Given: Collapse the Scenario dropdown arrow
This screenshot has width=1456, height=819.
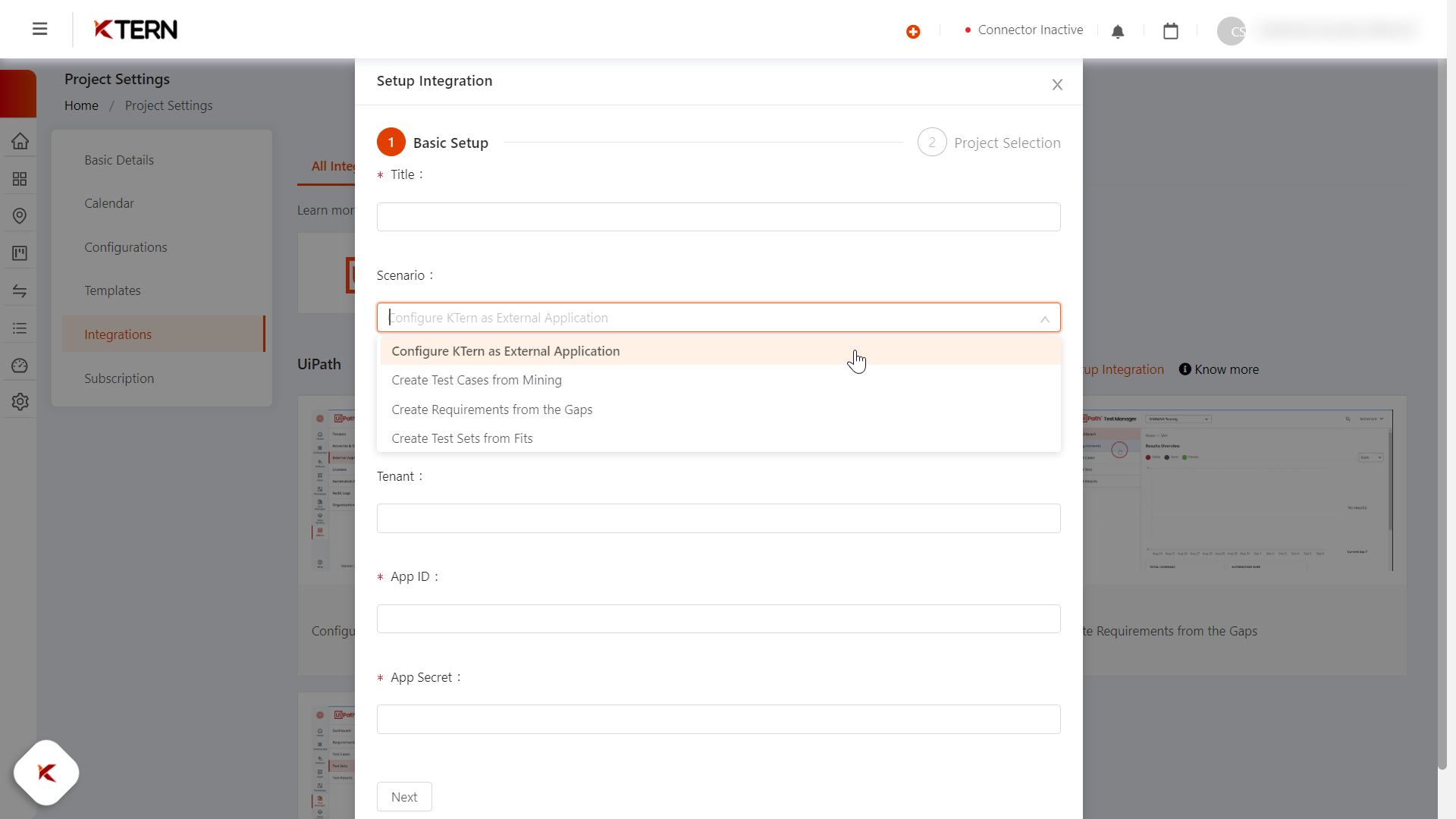Looking at the screenshot, I should (1045, 319).
